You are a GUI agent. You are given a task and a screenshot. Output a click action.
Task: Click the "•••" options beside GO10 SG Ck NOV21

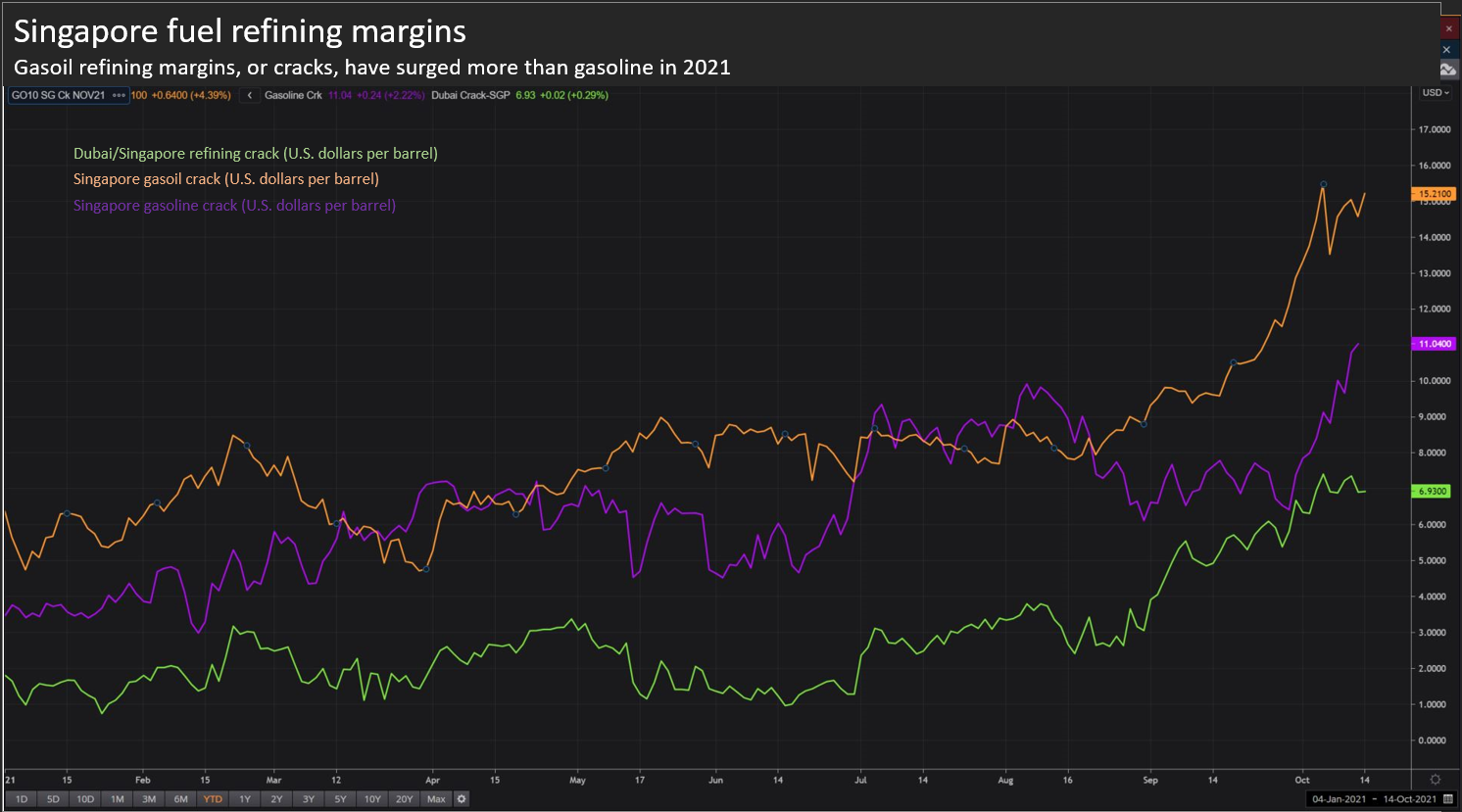pos(117,95)
